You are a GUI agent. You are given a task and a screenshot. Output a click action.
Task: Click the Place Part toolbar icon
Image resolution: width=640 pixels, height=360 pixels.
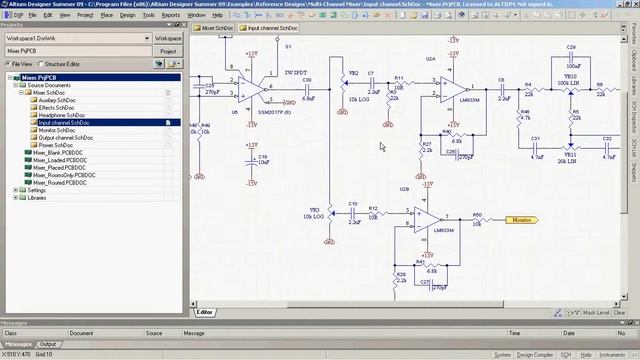tap(312, 15)
